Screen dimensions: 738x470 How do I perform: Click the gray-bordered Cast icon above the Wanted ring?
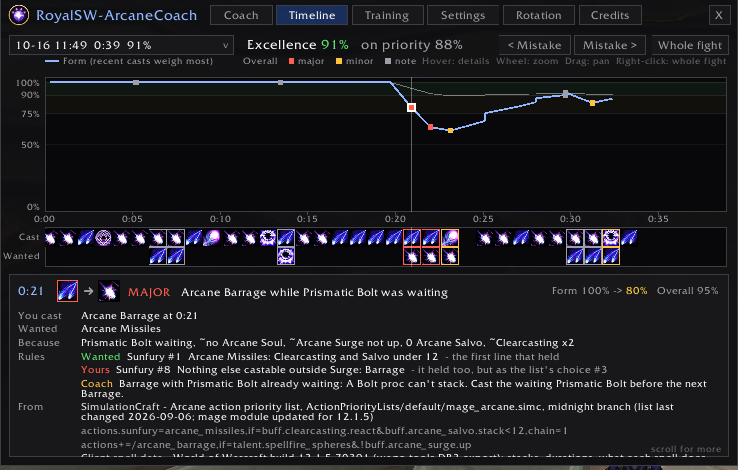click(x=286, y=238)
